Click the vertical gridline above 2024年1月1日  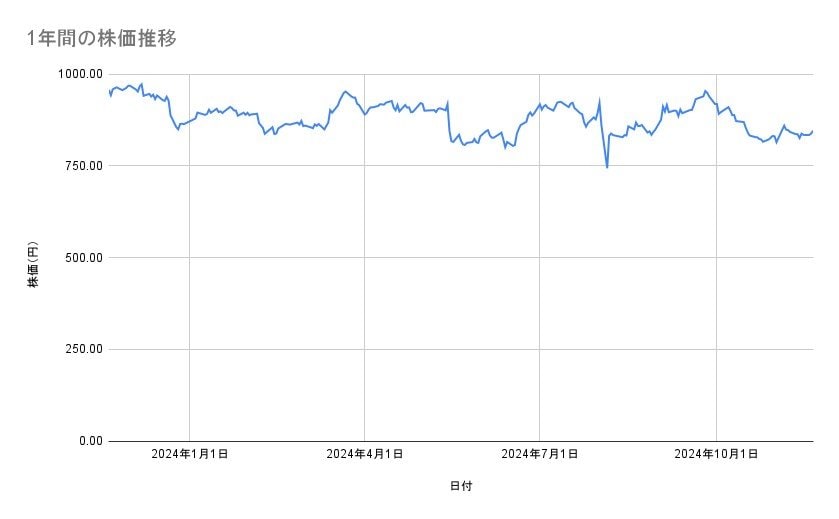click(190, 300)
